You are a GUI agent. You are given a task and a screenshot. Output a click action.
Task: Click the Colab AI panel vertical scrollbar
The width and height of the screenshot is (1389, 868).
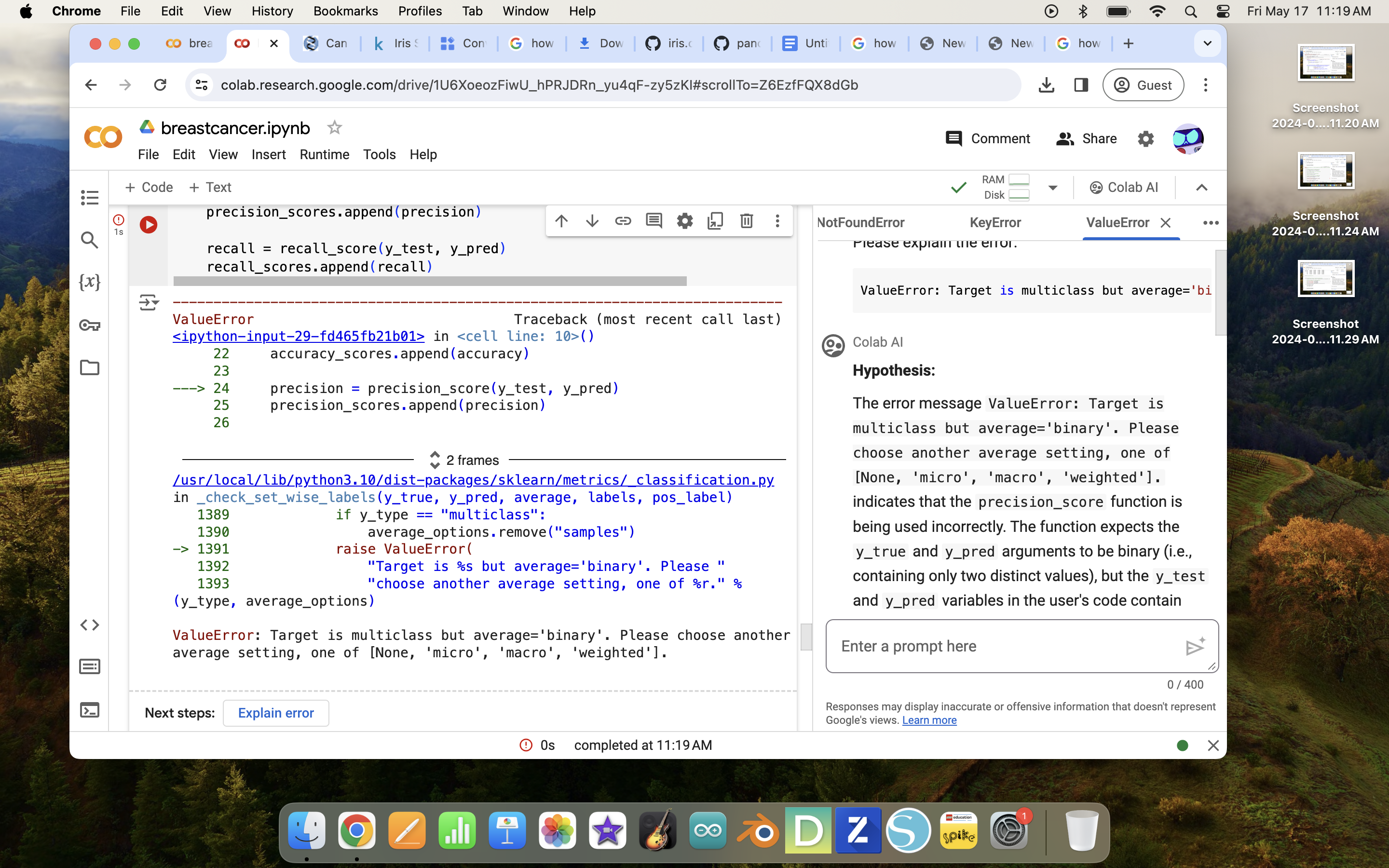1220,293
